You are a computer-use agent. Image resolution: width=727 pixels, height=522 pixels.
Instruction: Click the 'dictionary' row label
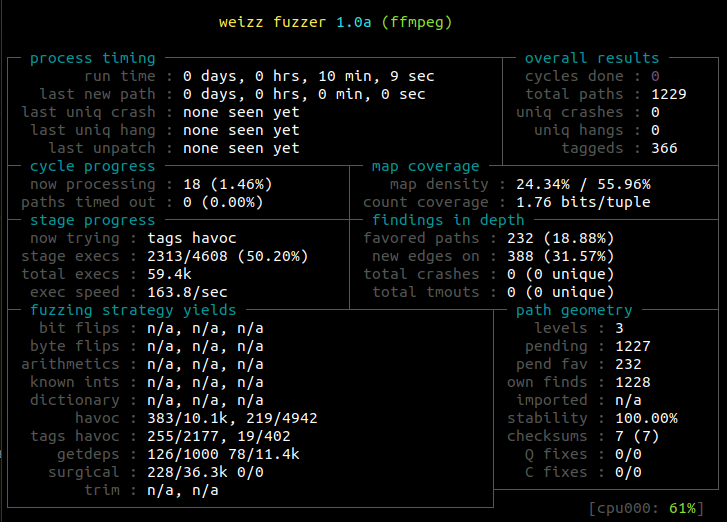(x=75, y=401)
